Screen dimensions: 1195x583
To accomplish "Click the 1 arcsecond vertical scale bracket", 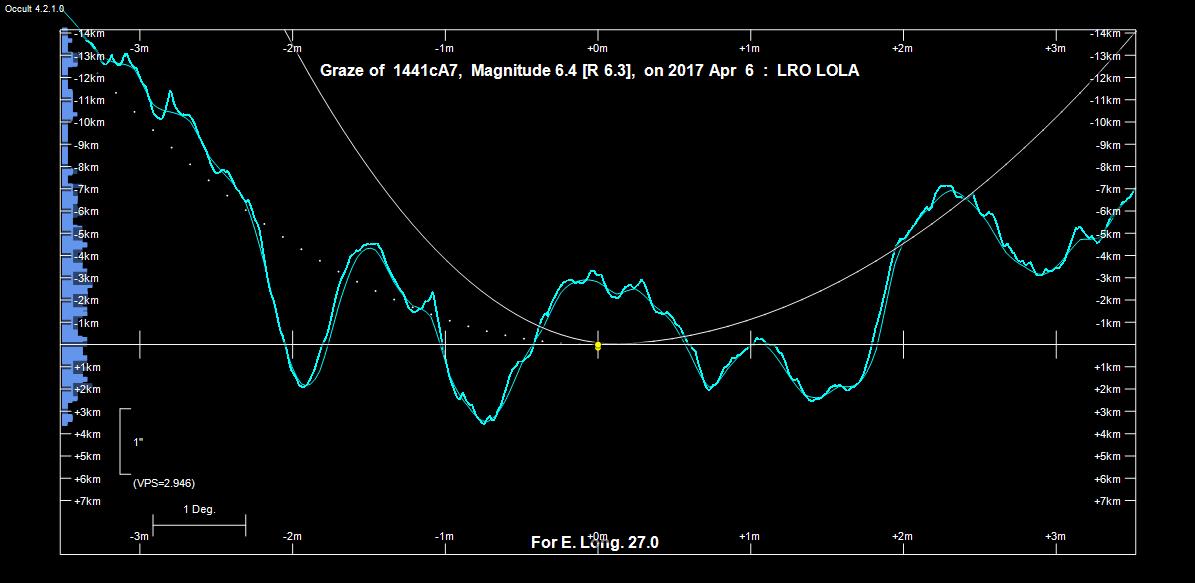I will pyautogui.click(x=123, y=441).
